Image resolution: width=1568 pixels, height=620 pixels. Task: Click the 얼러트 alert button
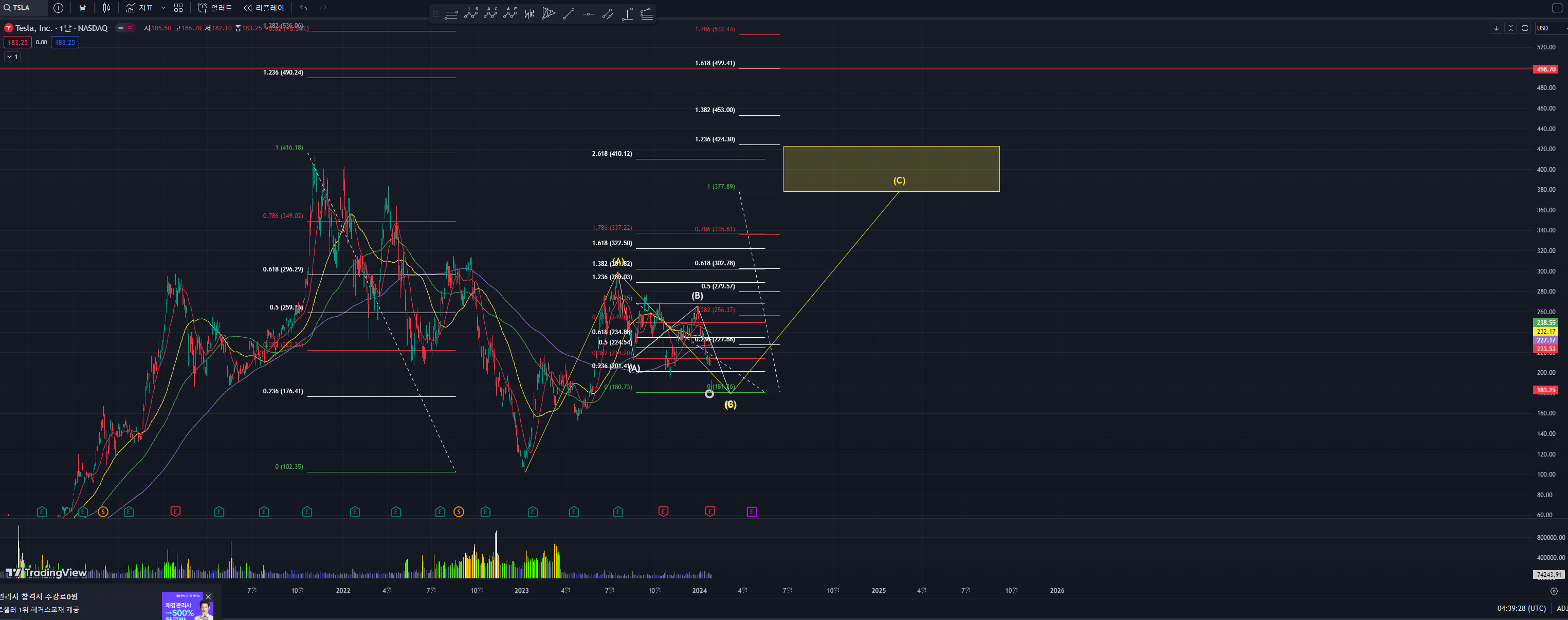(215, 8)
